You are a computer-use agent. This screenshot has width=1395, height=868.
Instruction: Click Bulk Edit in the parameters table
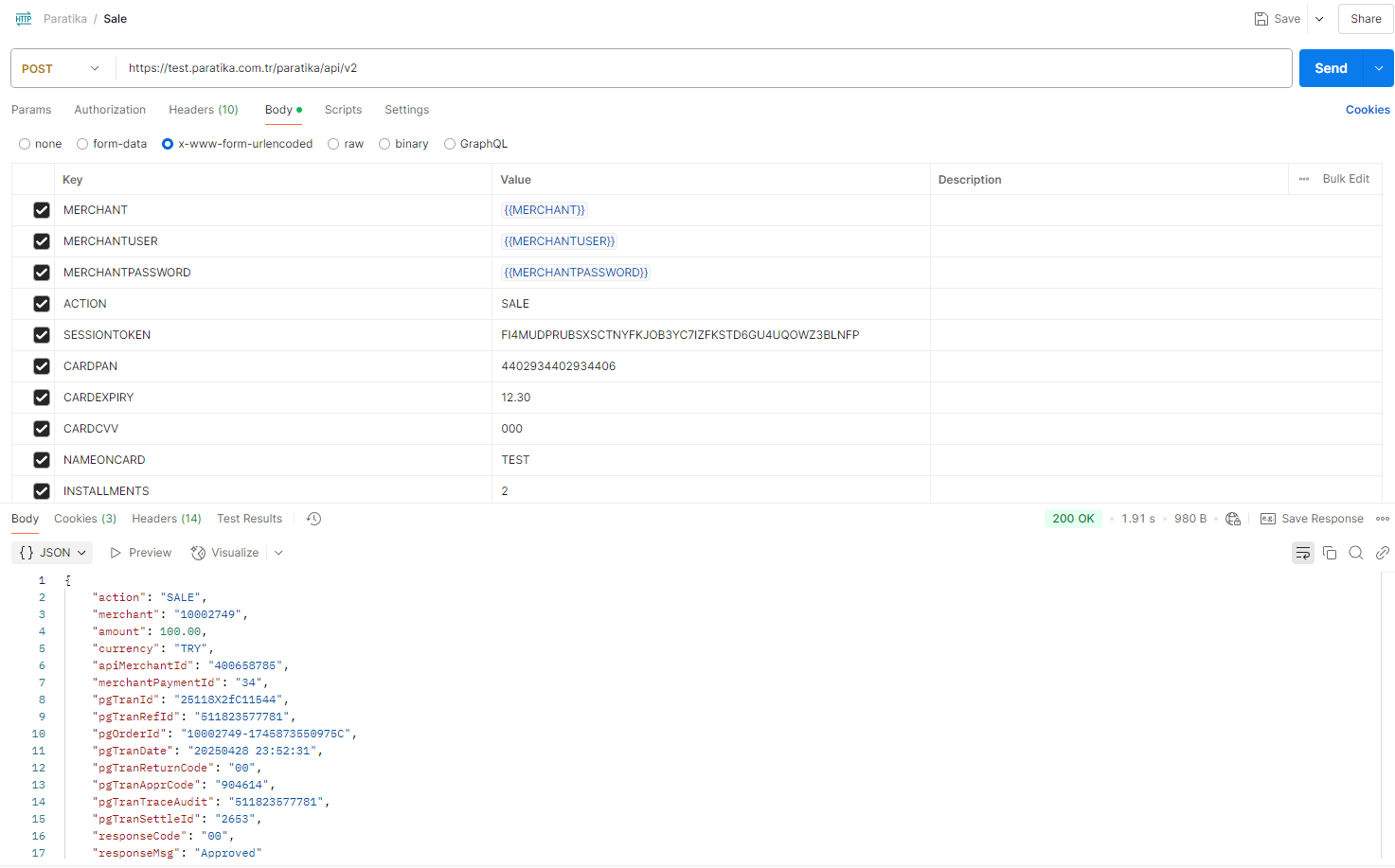(x=1345, y=179)
